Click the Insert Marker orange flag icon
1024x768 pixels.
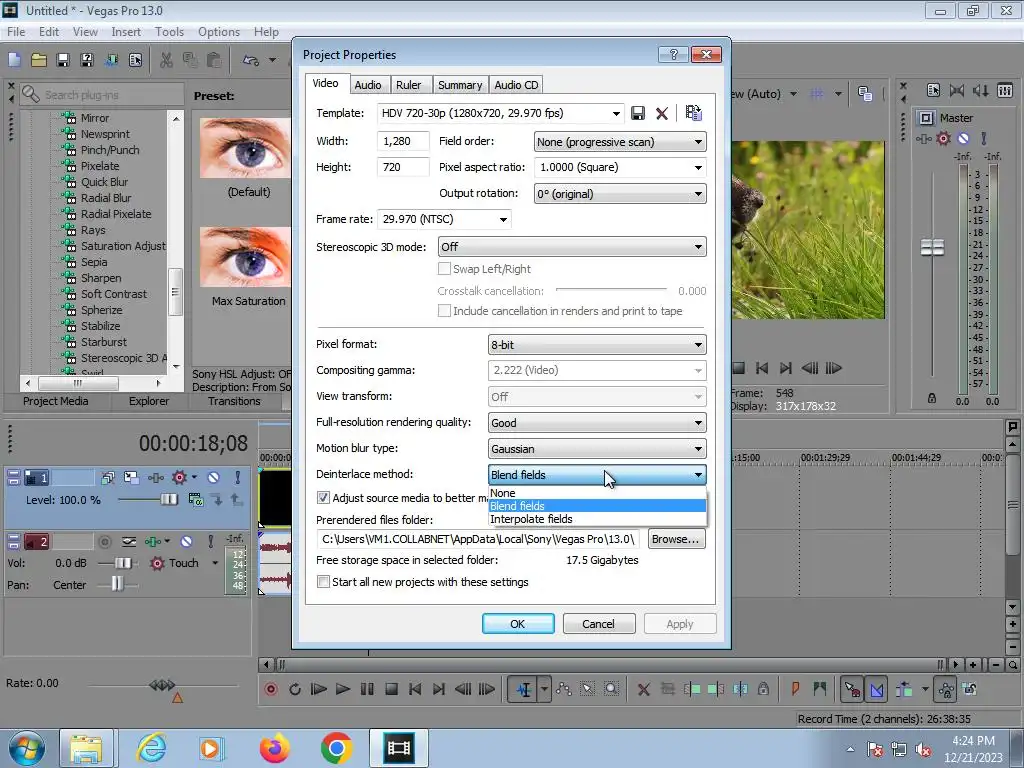click(795, 688)
